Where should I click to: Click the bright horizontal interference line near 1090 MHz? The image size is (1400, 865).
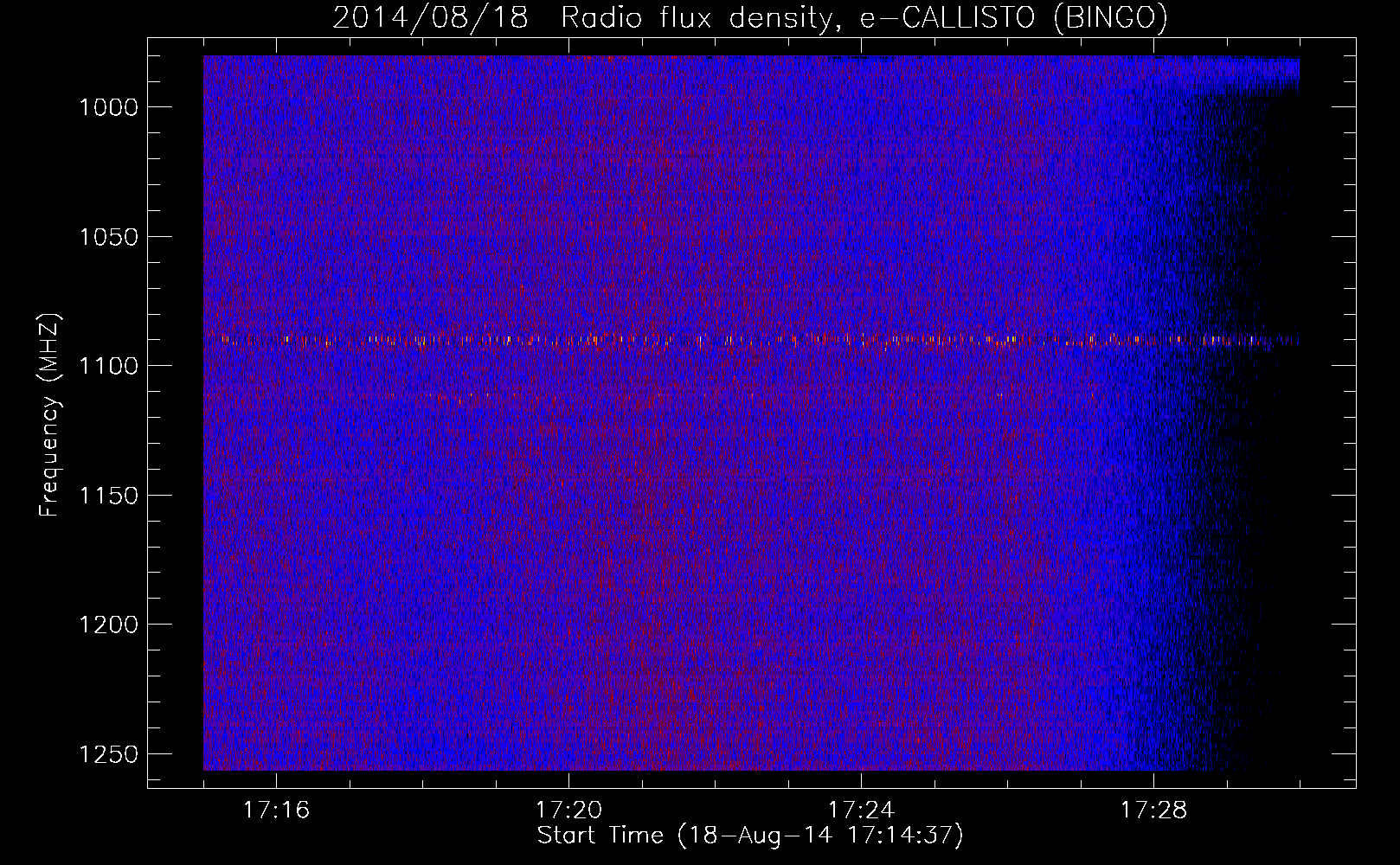[751, 340]
